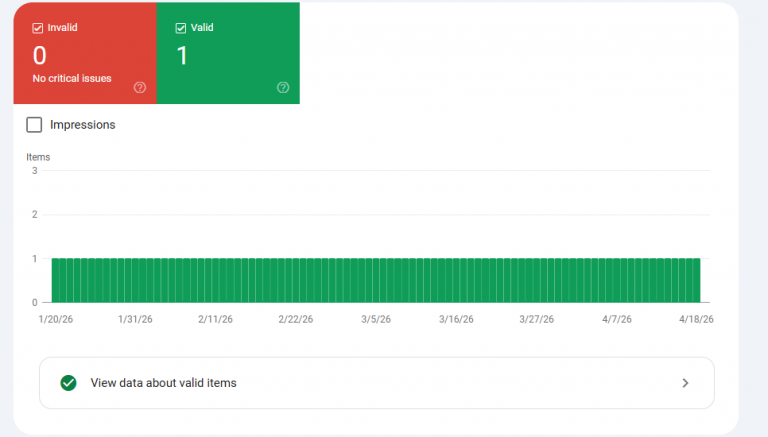Uncheck the Valid checkbox
Viewport: 768px width, 437px height.
coord(181,28)
